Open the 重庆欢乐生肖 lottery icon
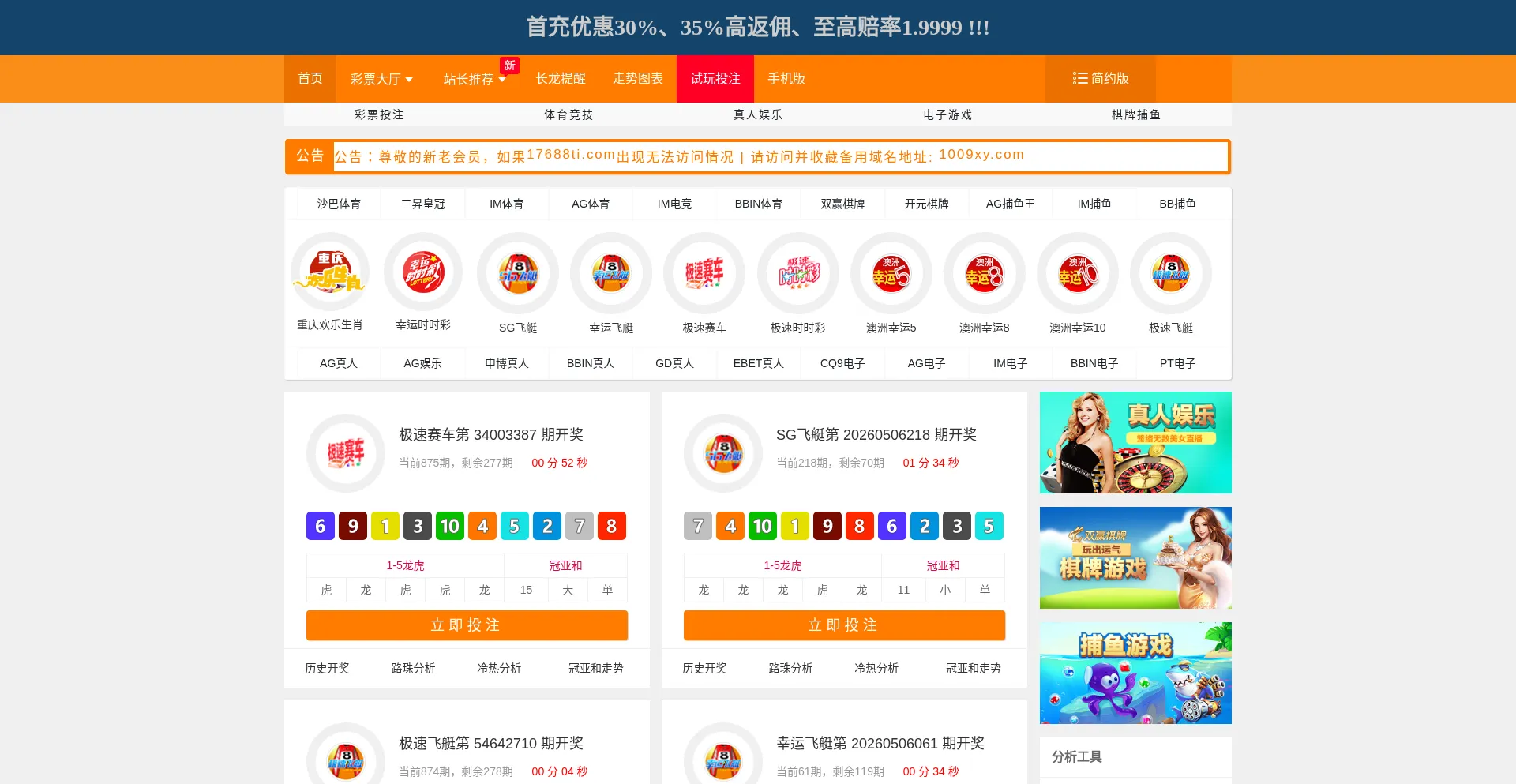 coord(330,272)
